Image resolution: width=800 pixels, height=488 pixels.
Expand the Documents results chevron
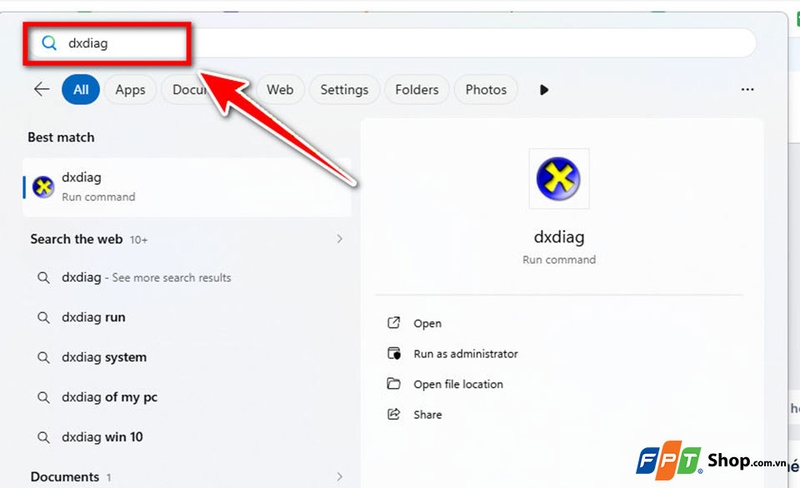click(340, 477)
